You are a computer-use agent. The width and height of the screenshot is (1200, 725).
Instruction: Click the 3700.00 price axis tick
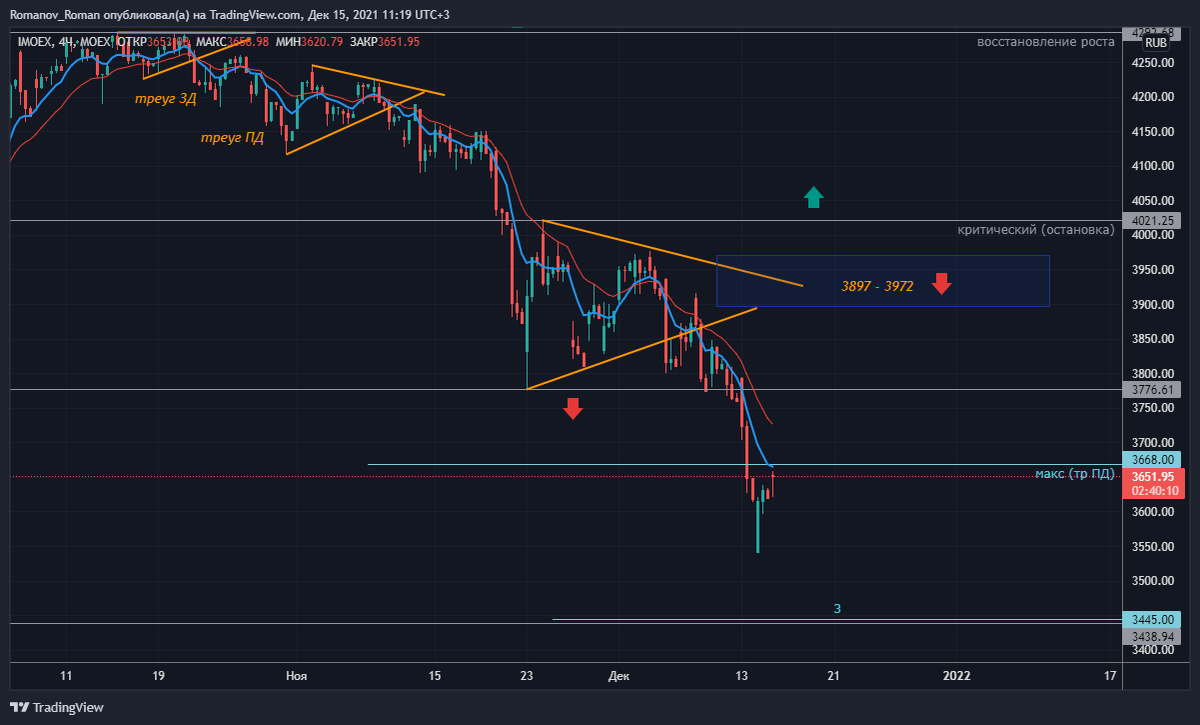(x=1152, y=443)
